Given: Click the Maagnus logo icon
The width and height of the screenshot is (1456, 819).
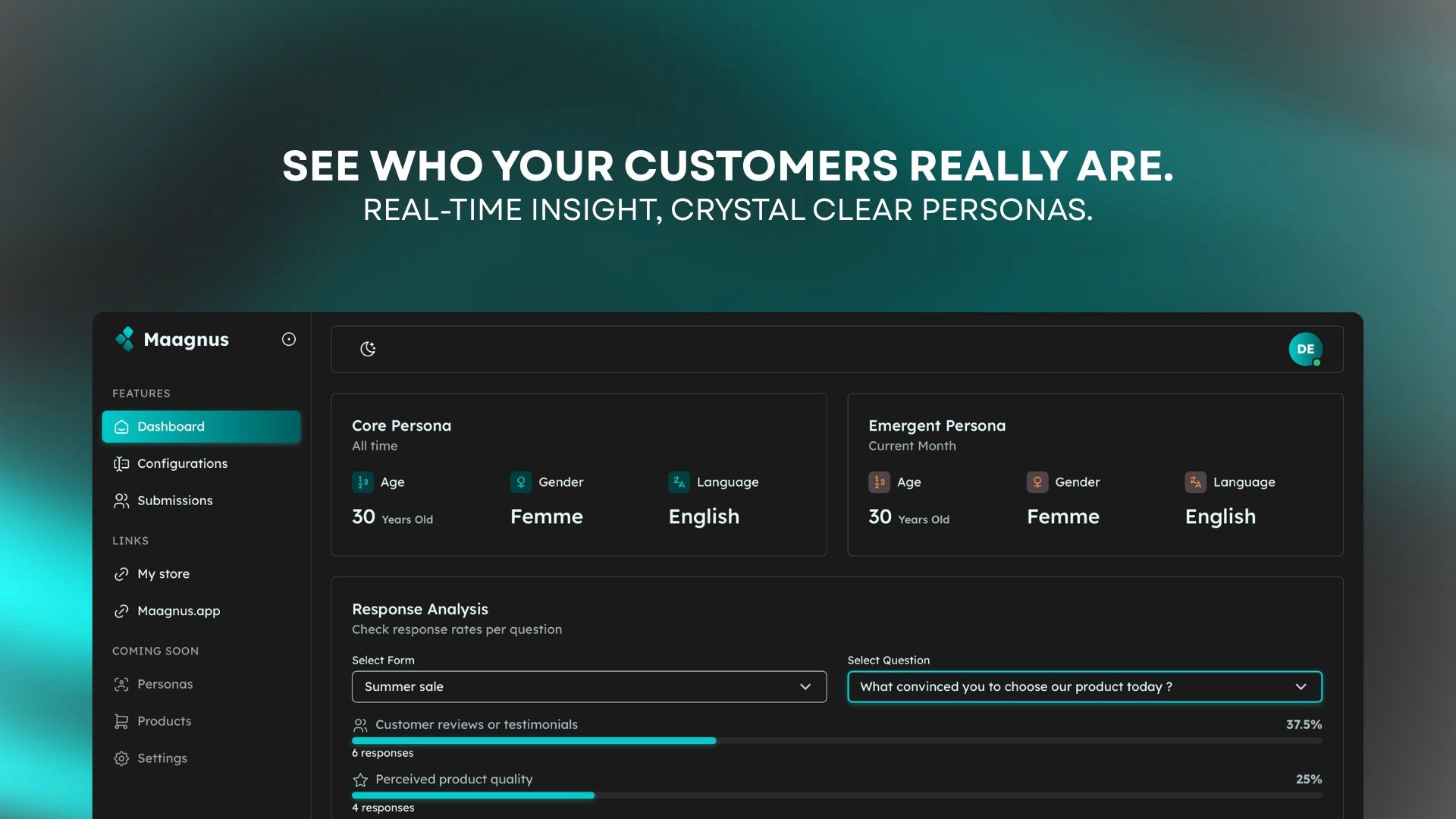Looking at the screenshot, I should click(x=124, y=339).
